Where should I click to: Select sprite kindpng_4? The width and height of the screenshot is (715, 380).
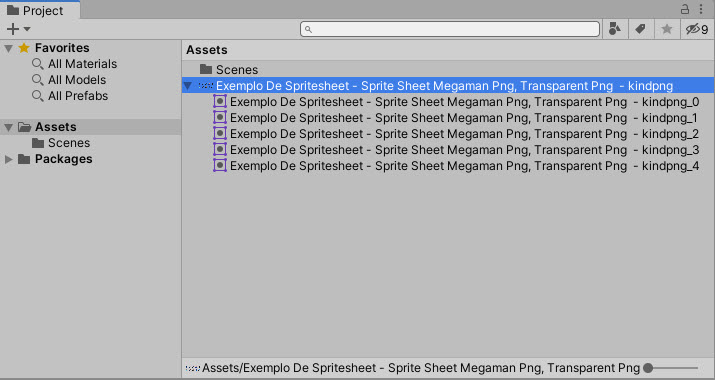pos(464,166)
